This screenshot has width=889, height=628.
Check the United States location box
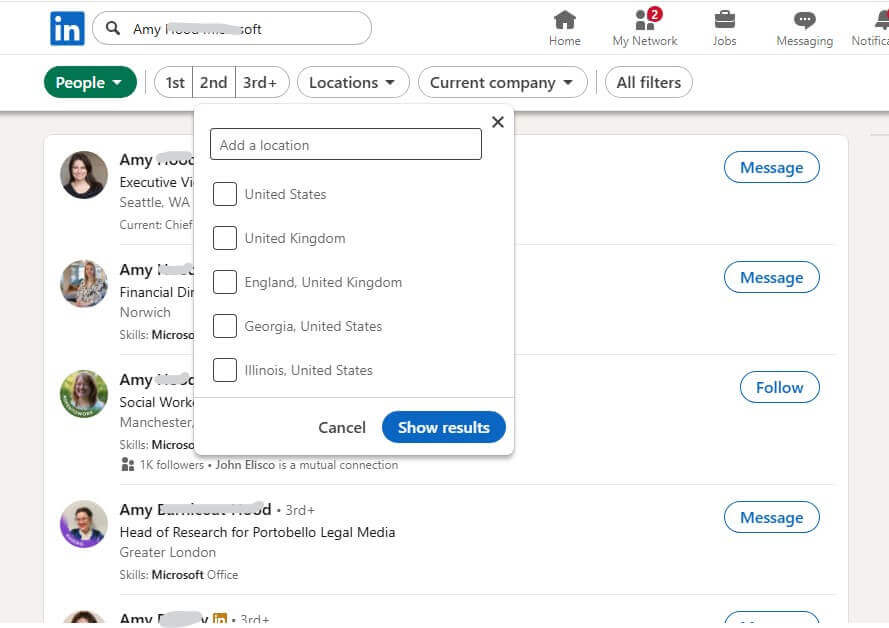click(x=225, y=194)
